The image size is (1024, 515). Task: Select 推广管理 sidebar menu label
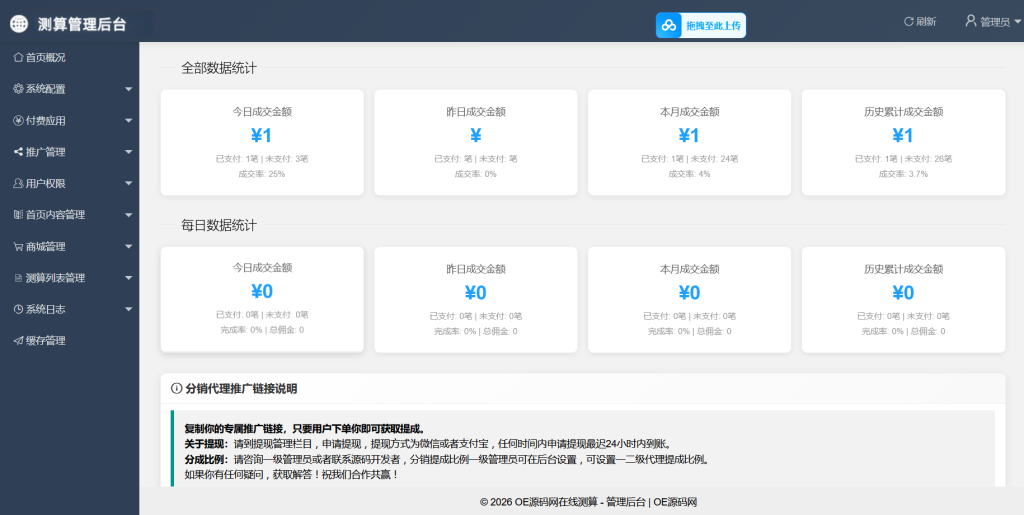(x=46, y=152)
